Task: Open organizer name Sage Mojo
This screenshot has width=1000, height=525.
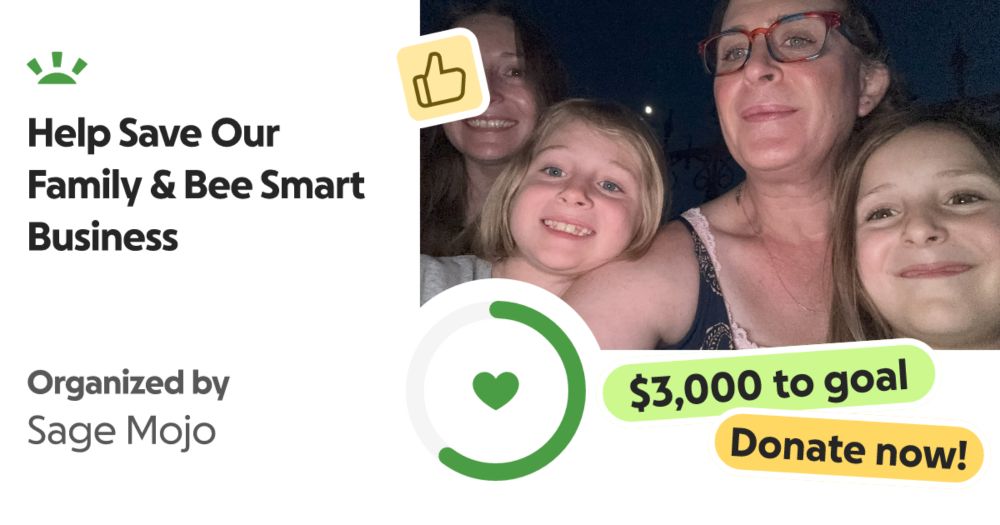Action: pos(122,432)
